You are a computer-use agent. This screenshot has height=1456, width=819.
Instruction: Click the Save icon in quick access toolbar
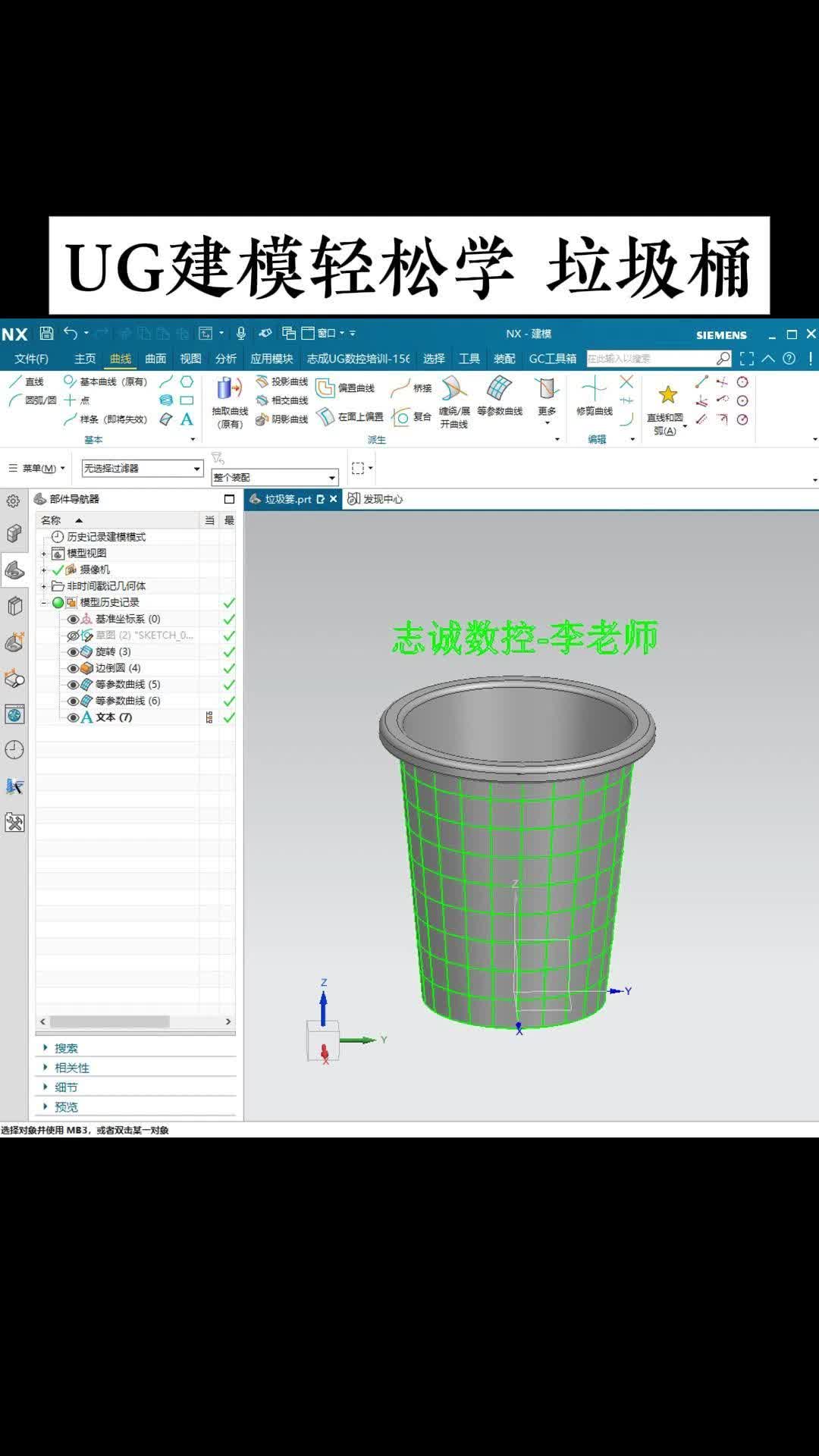coord(46,333)
